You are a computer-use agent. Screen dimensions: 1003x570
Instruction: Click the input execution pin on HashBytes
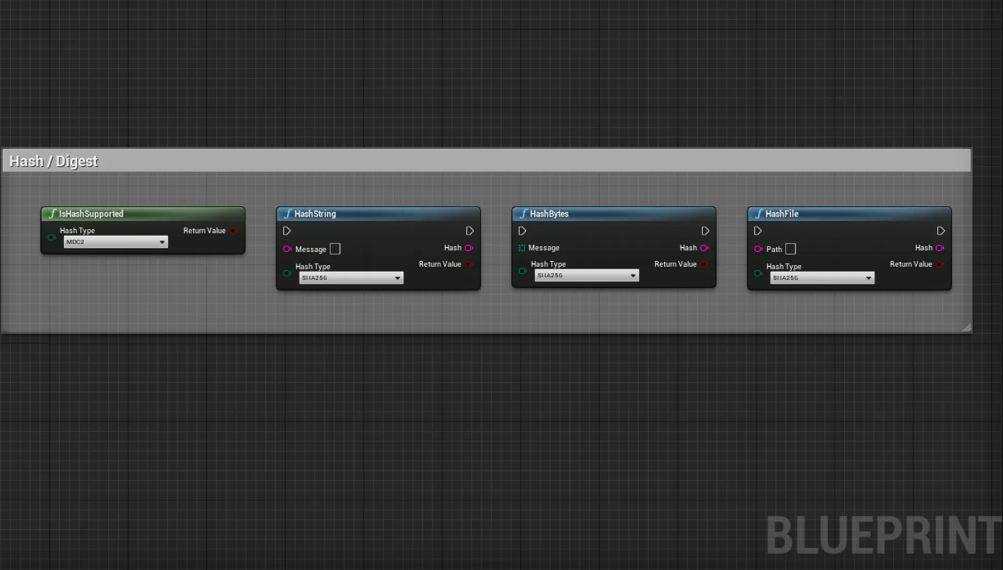pyautogui.click(x=522, y=231)
